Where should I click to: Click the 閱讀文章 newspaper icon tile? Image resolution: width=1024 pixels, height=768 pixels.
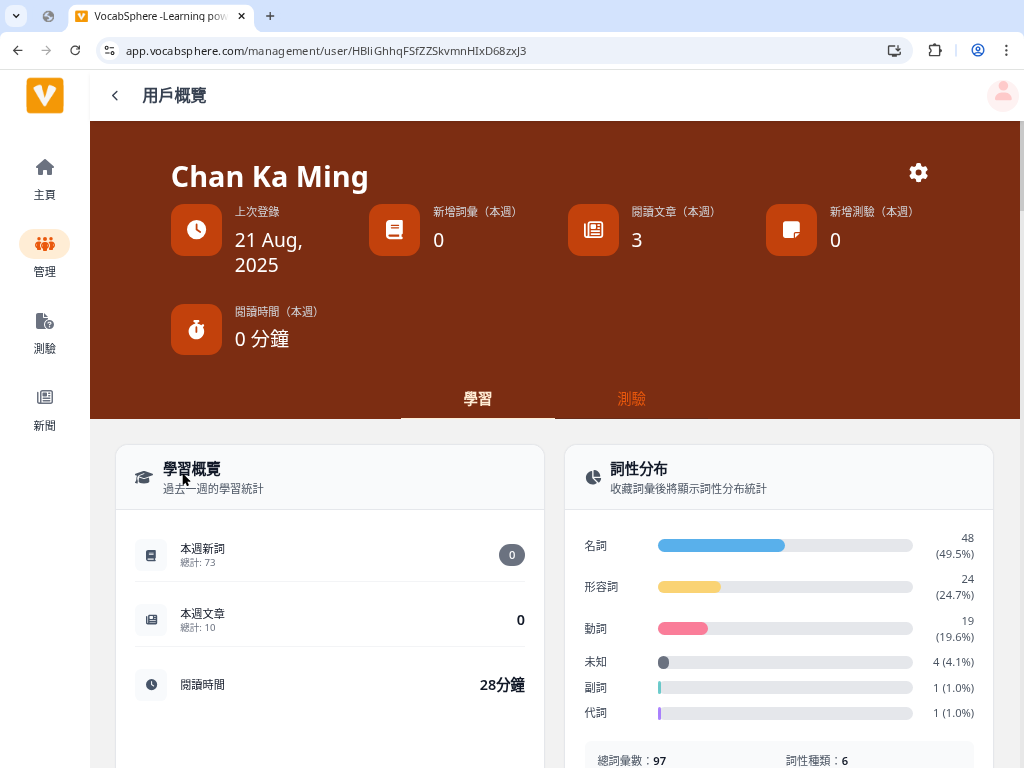(593, 230)
